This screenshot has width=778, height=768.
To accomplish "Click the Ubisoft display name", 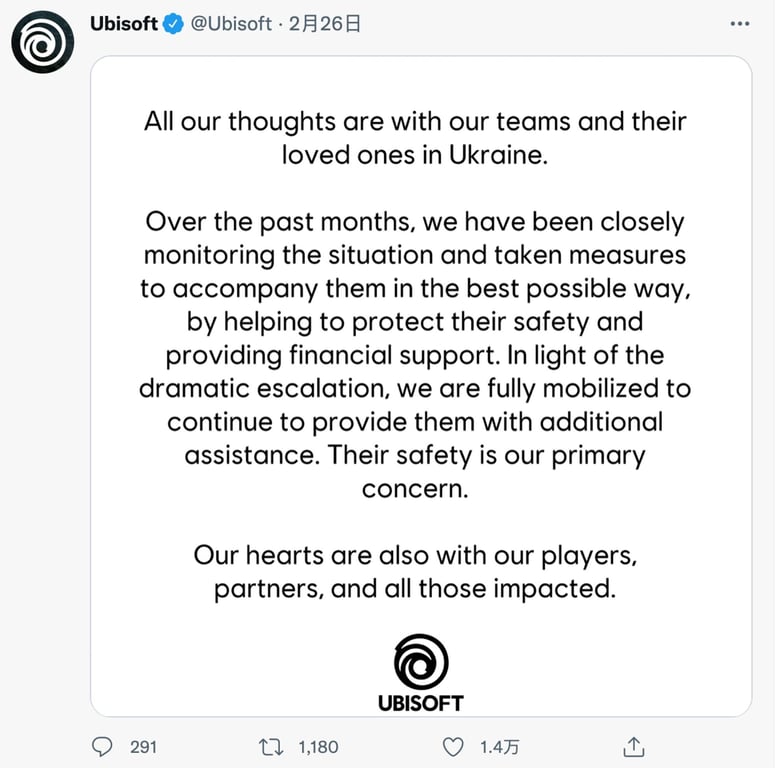I will [x=124, y=24].
